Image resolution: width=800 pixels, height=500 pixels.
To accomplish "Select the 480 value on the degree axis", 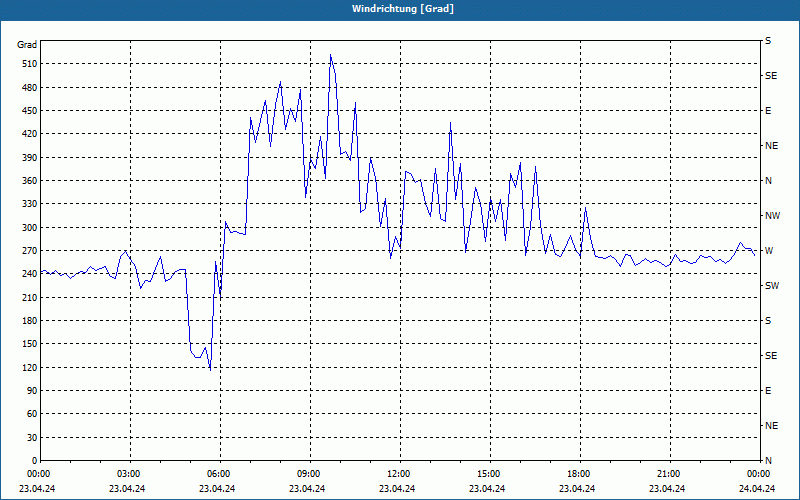I will 29,88.
